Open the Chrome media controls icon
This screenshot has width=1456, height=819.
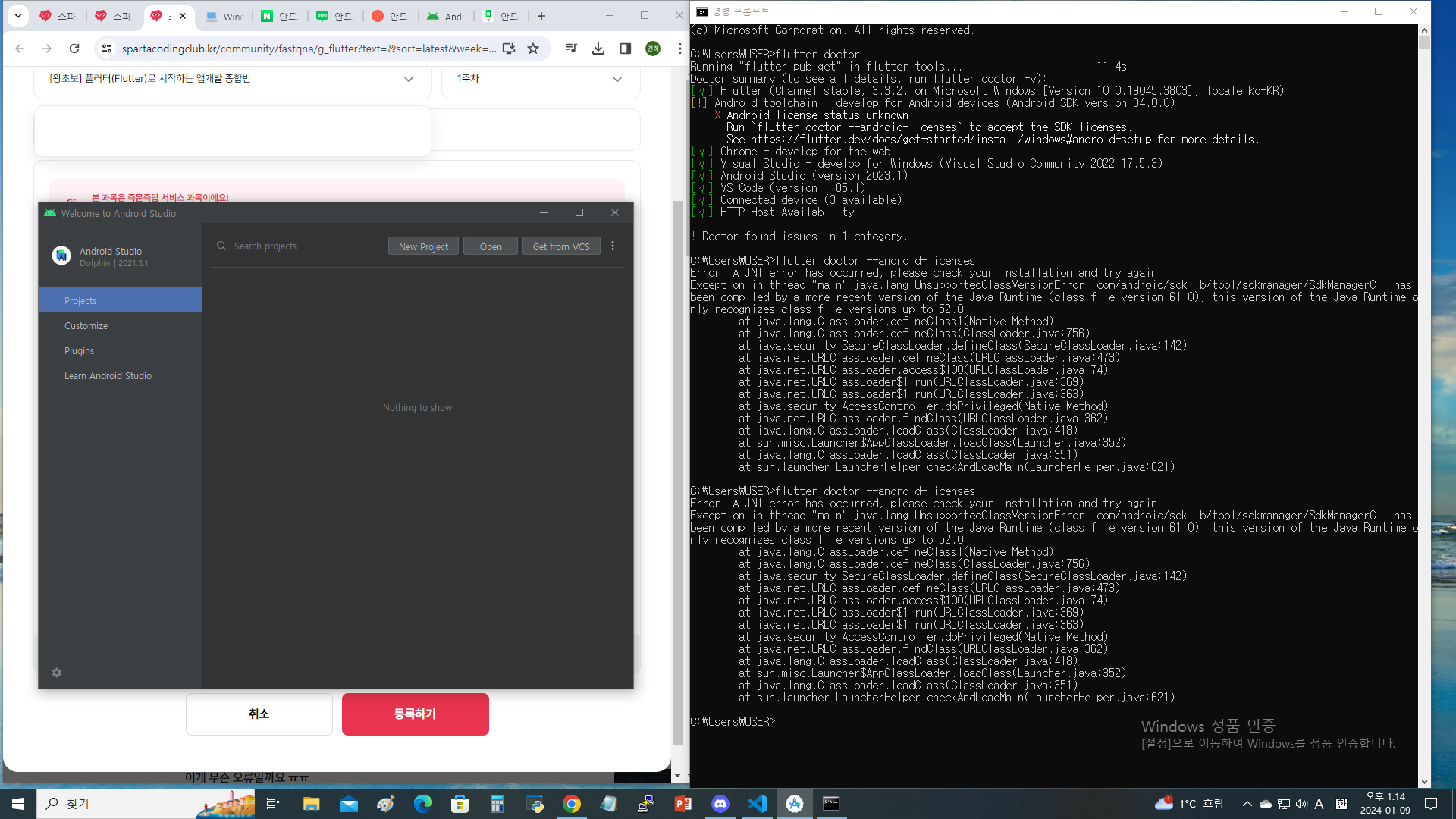(571, 49)
